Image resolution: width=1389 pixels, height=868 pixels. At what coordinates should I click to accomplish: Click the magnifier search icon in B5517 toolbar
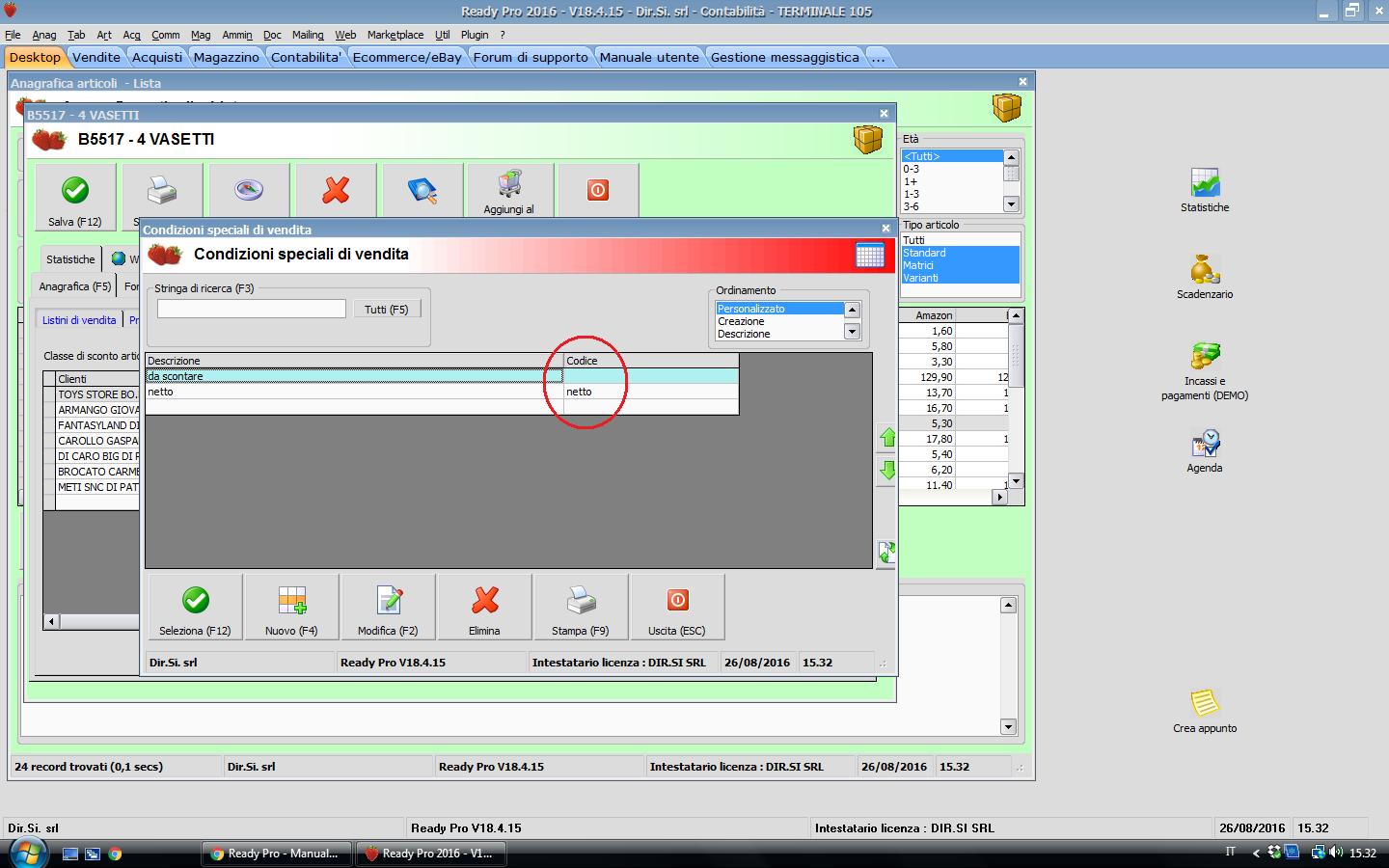point(422,190)
